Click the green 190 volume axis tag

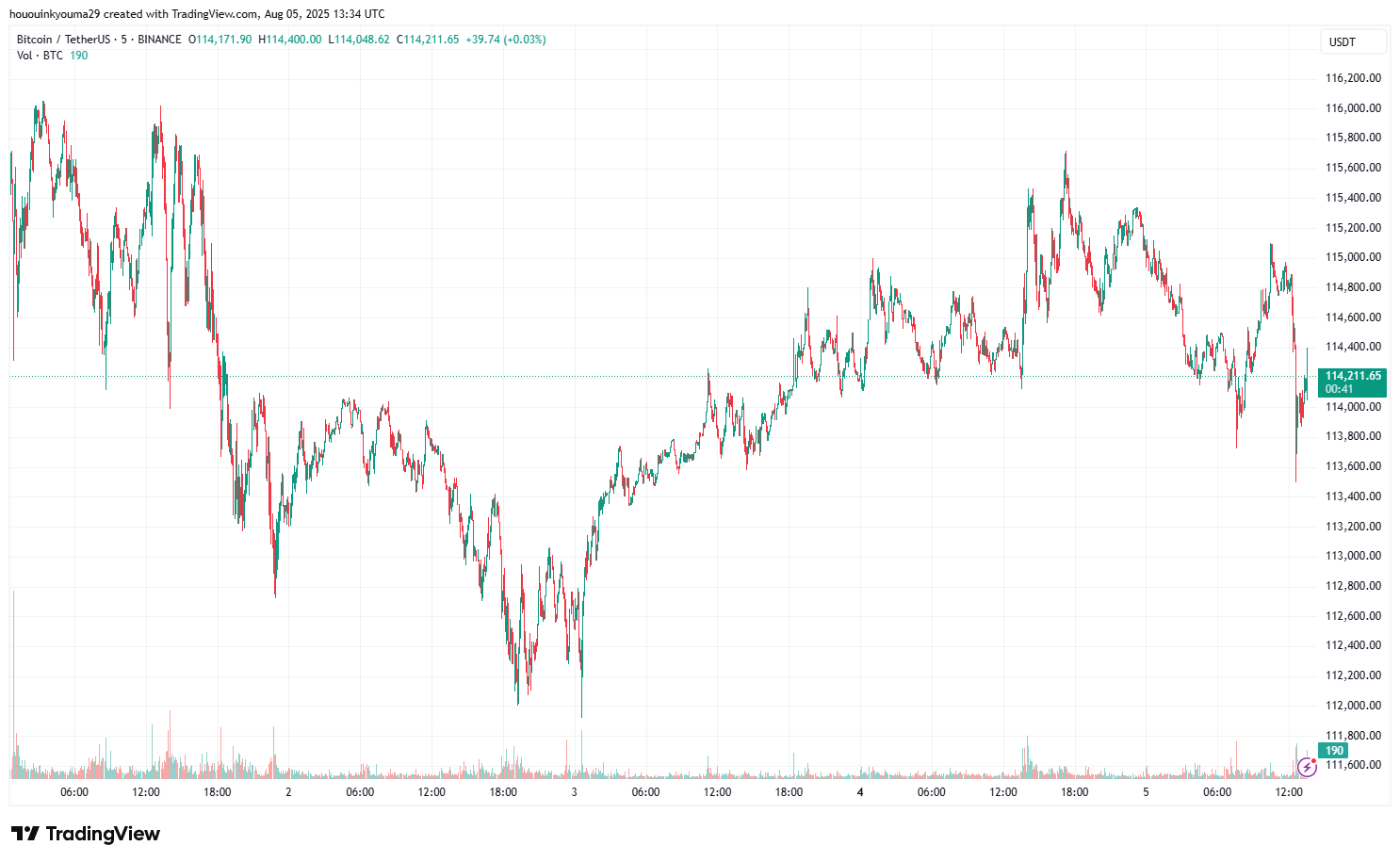tap(1333, 751)
